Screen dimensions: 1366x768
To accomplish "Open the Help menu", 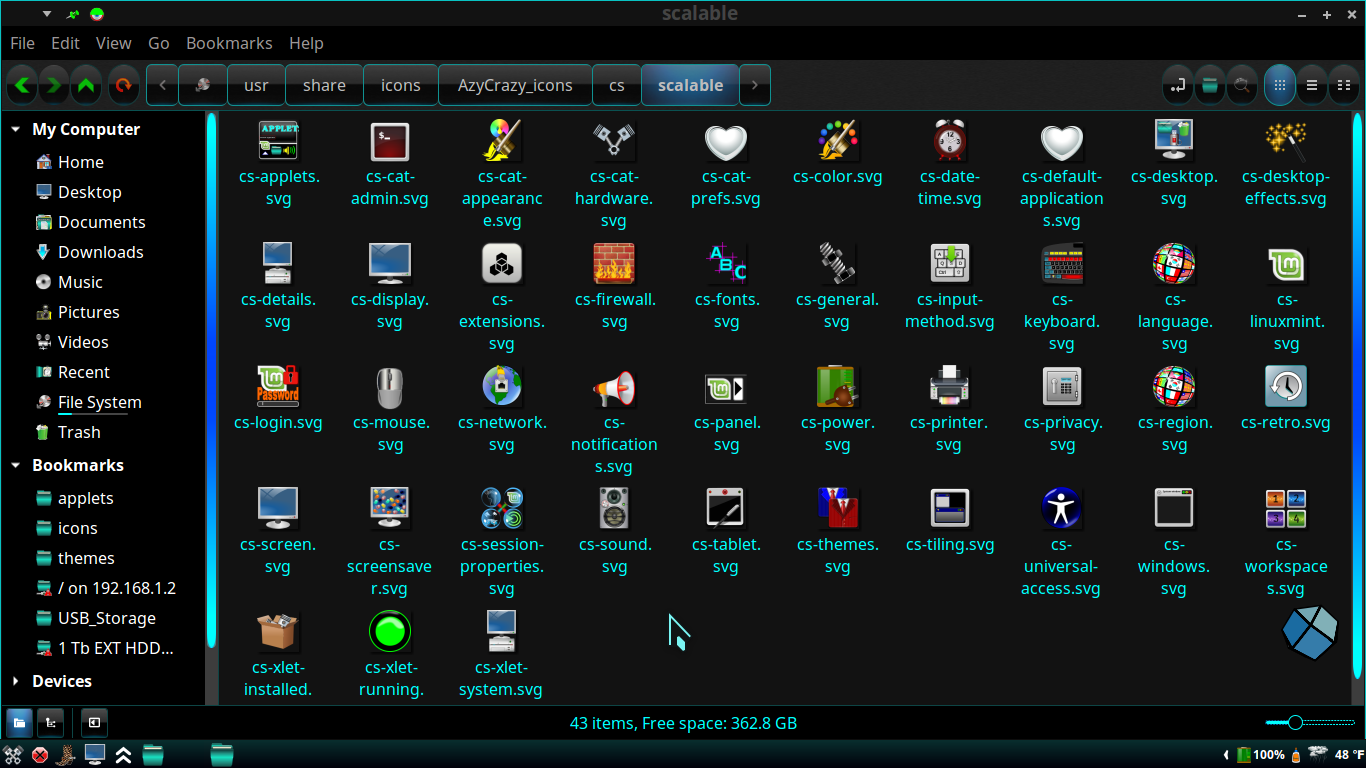I will pos(306,43).
